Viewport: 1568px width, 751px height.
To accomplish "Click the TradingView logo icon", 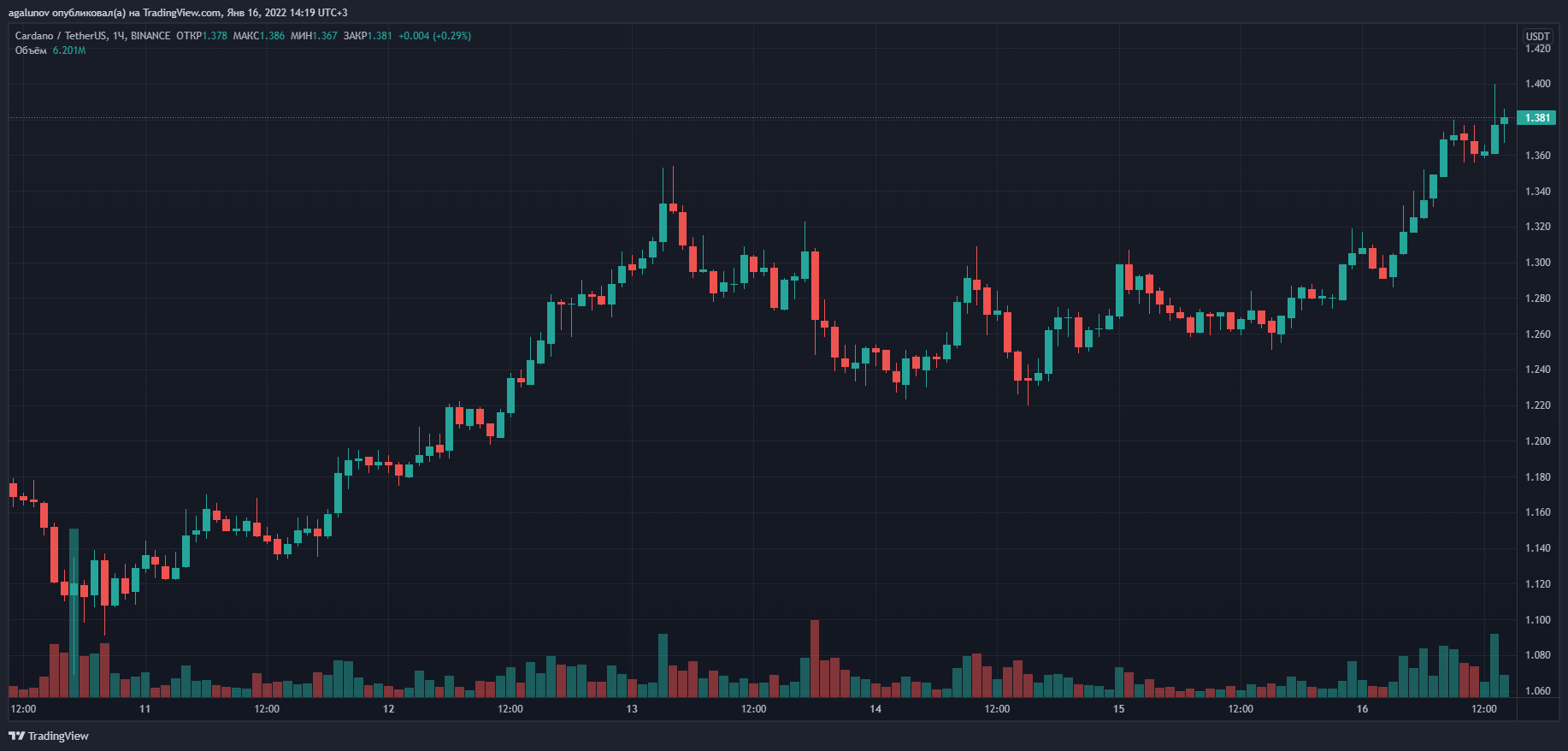I will coord(16,736).
